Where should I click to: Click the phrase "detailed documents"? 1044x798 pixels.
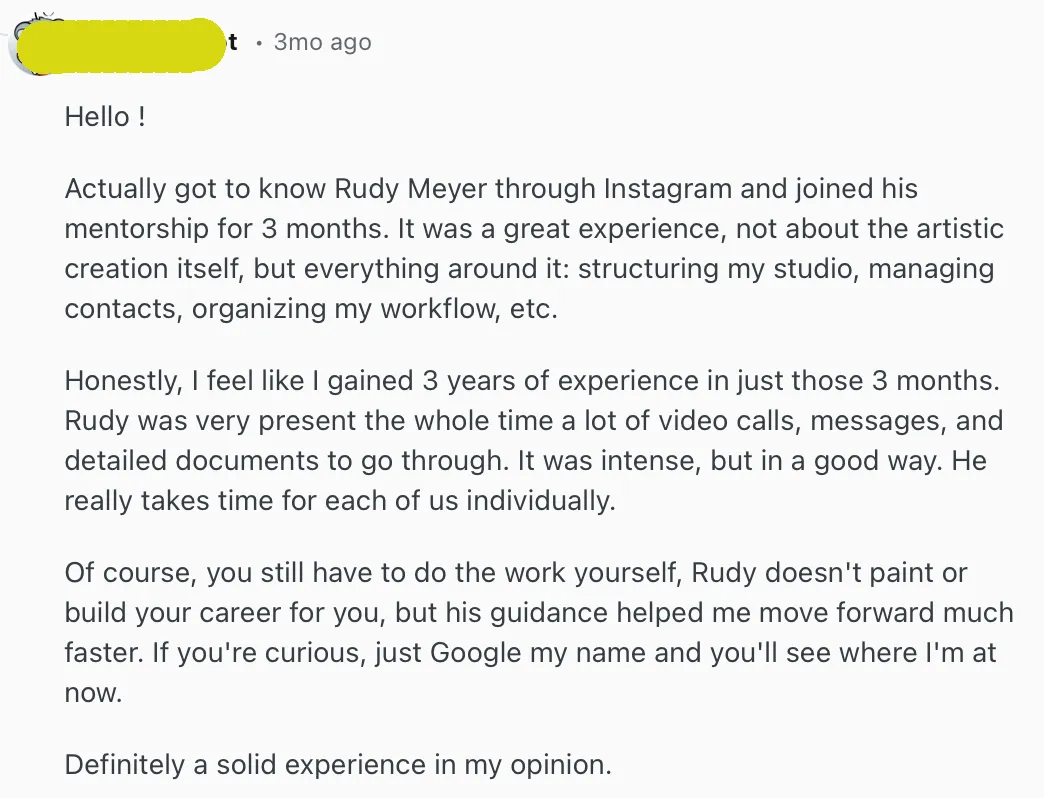coord(186,461)
